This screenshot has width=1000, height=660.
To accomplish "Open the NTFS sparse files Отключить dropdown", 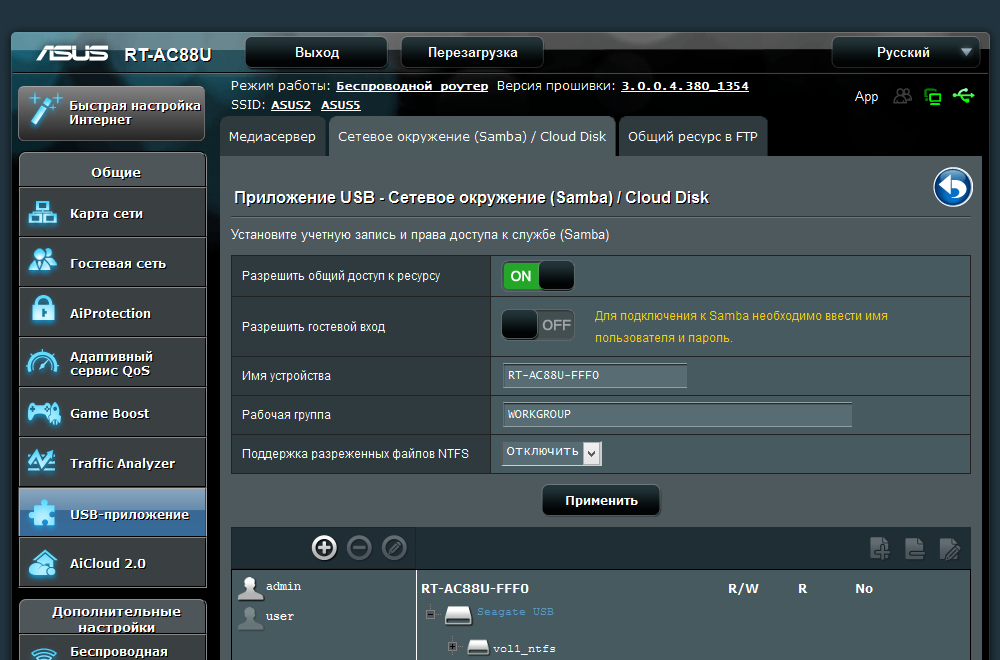I will pos(552,453).
